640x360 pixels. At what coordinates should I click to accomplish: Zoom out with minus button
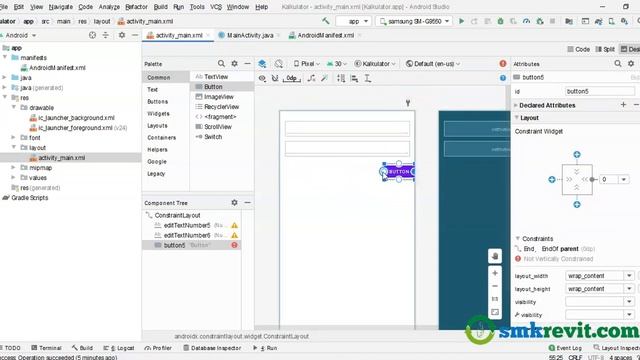tap(495, 286)
